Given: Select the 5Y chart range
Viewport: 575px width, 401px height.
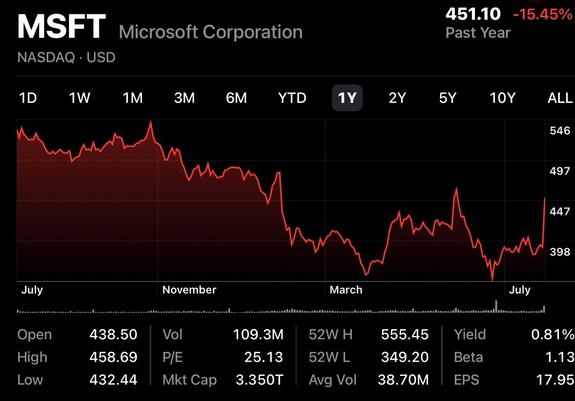Looking at the screenshot, I should tap(448, 98).
